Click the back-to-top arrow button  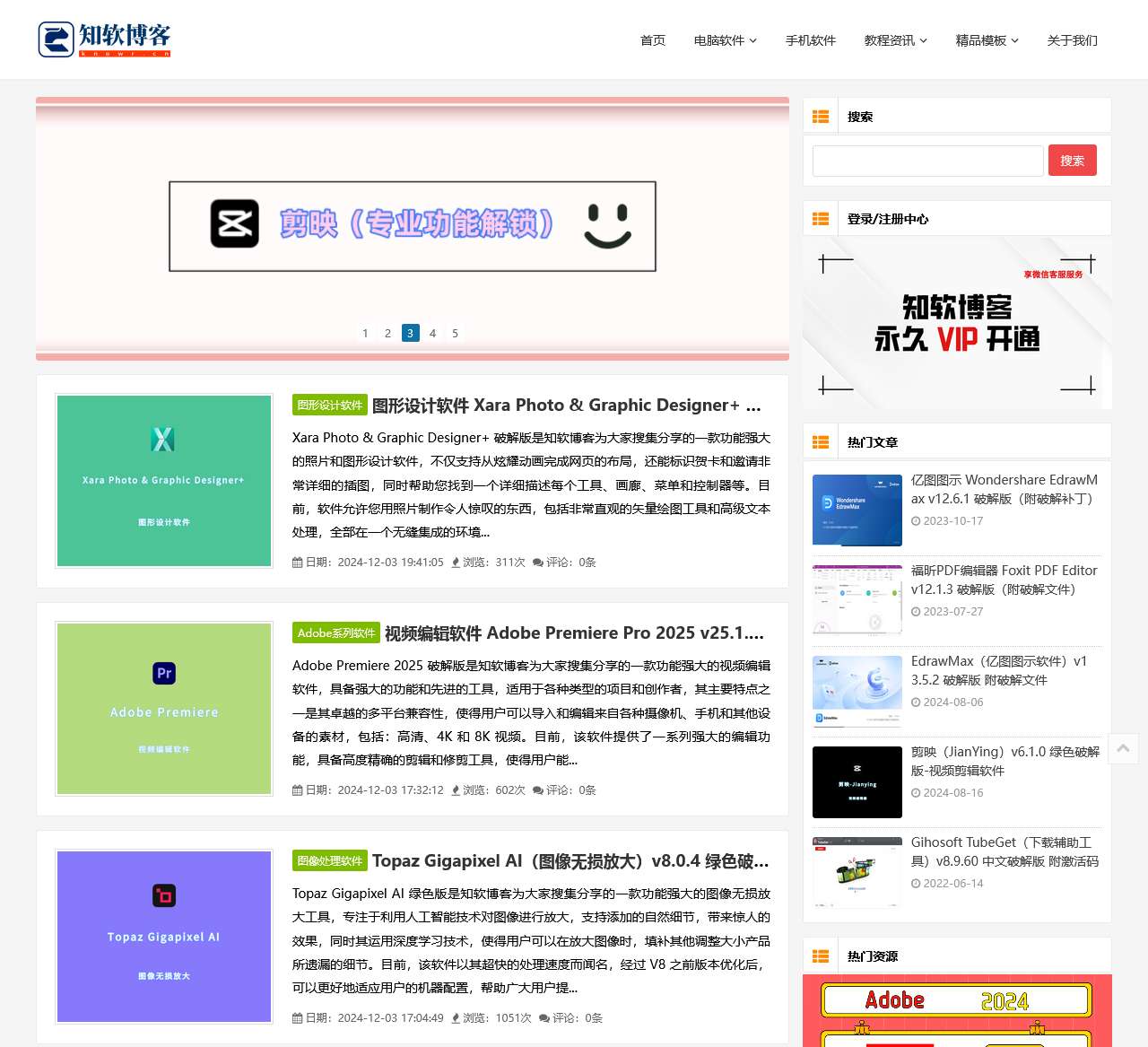coord(1123,748)
